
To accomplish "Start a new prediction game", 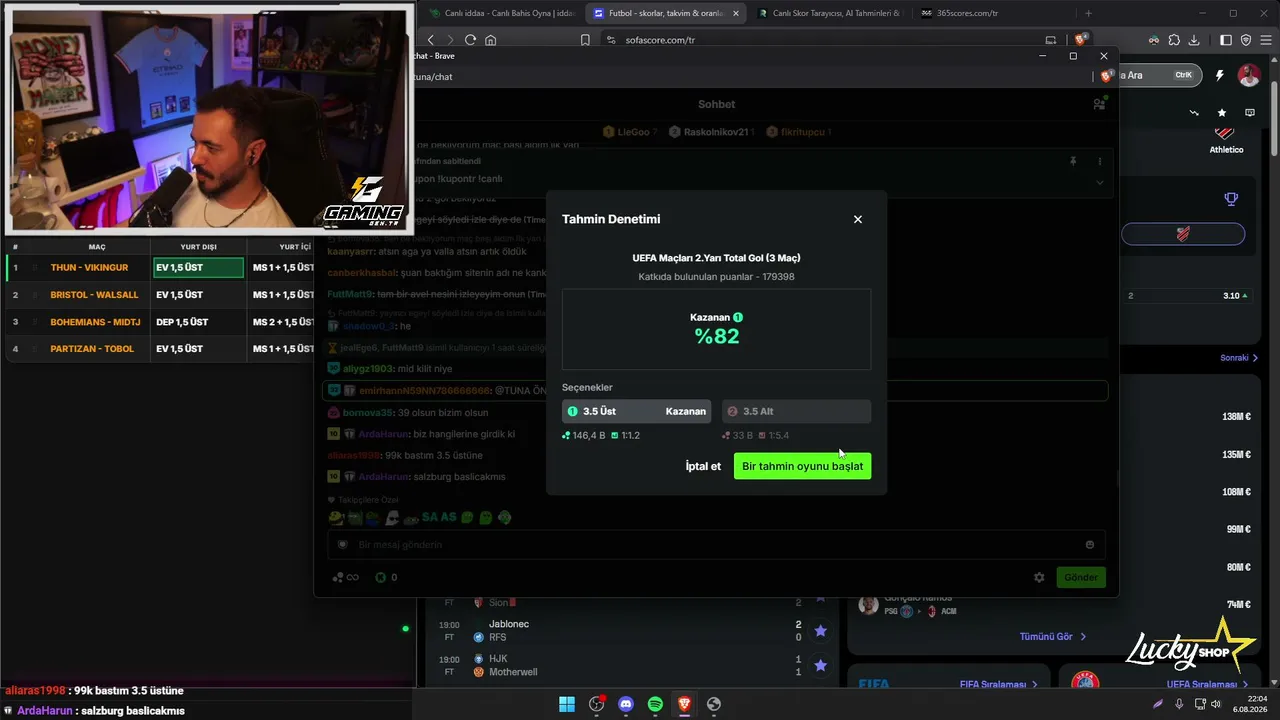I will pyautogui.click(x=802, y=466).
